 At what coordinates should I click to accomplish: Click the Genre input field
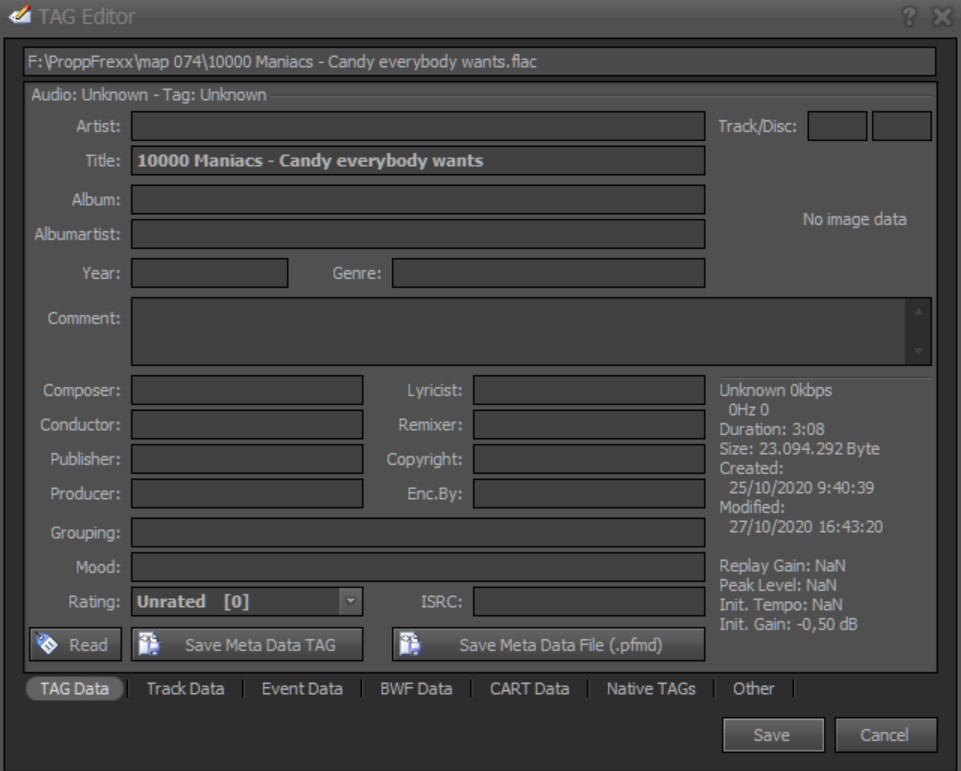click(x=549, y=273)
